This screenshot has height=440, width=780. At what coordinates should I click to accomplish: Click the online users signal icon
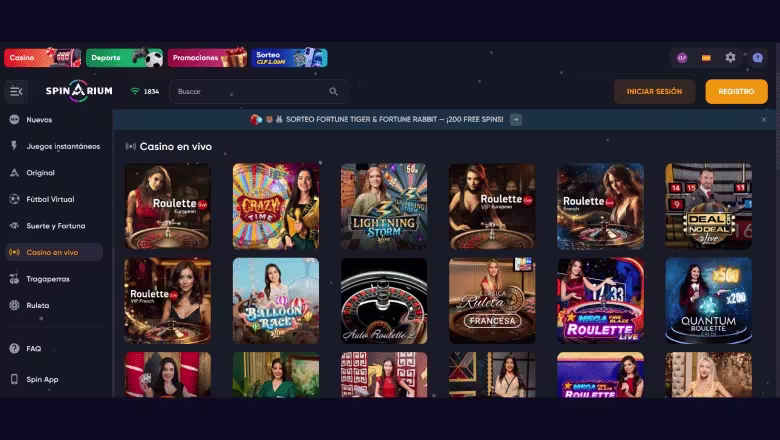(135, 91)
